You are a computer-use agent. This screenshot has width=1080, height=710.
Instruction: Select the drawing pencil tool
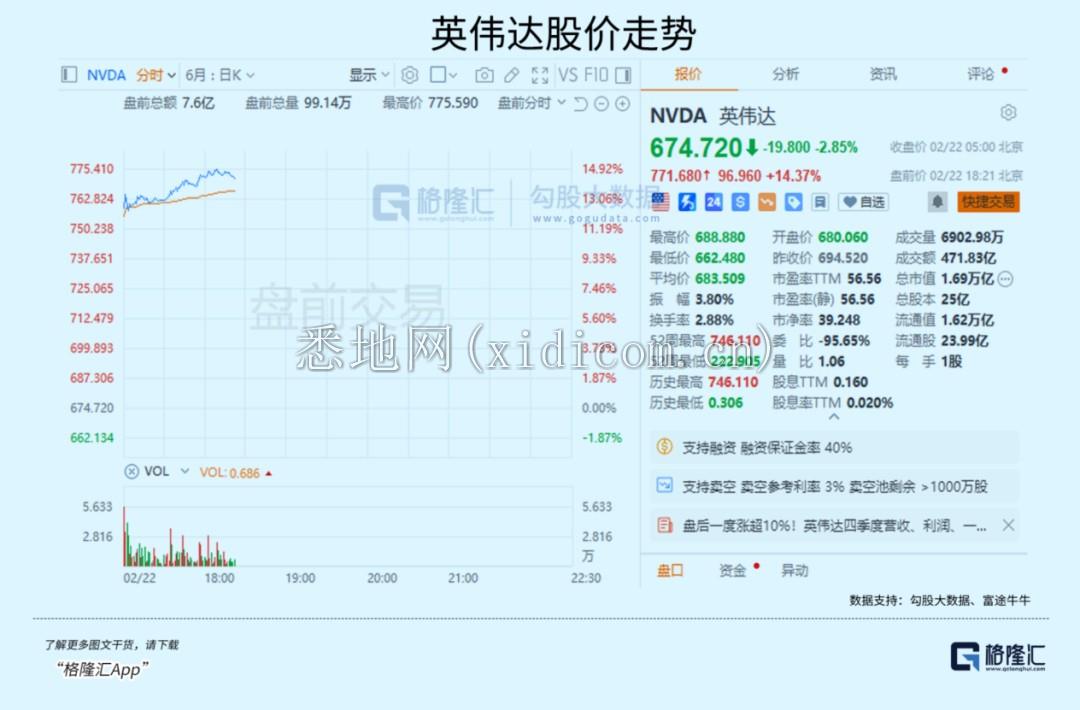[511, 74]
